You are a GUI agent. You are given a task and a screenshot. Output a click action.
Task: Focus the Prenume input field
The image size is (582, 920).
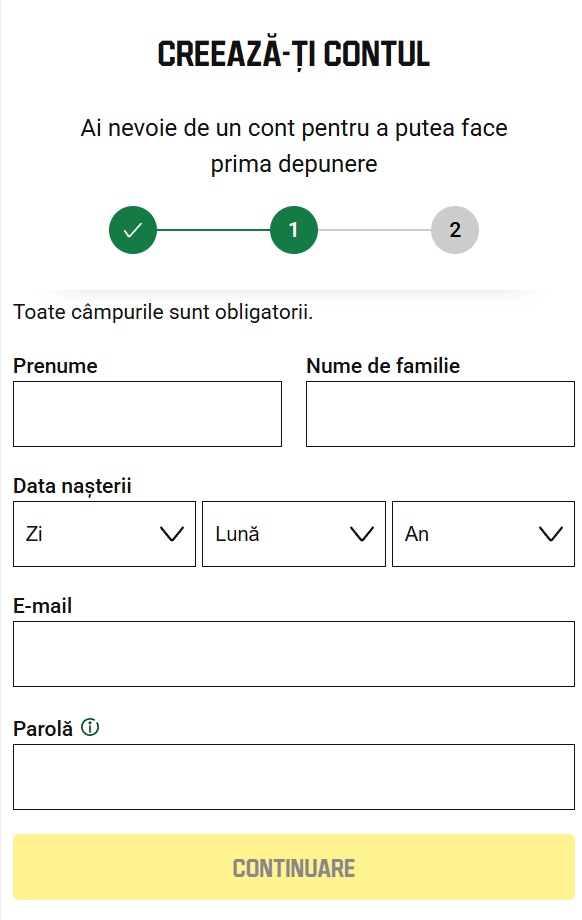[x=147, y=414]
